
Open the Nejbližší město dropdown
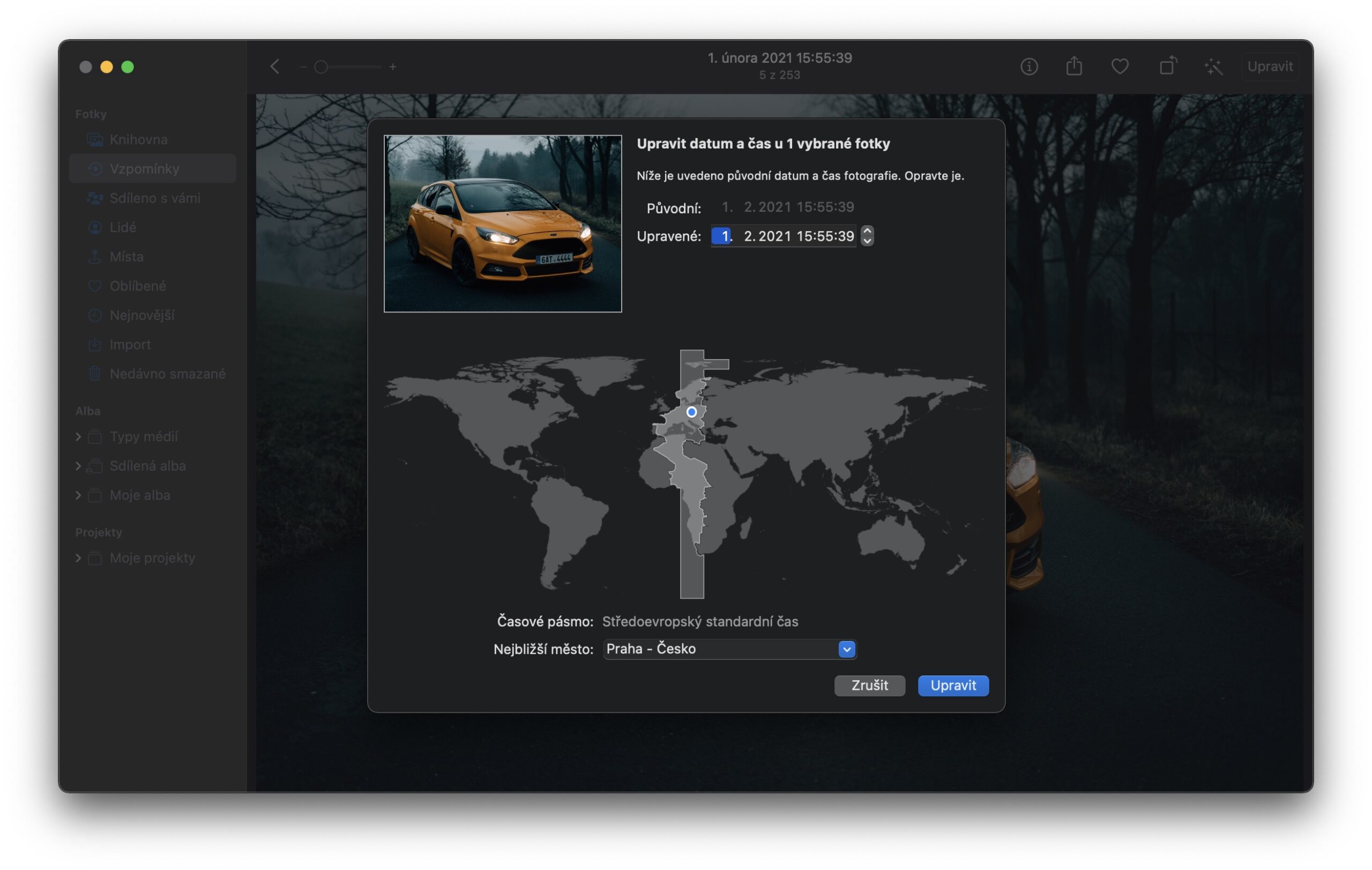pos(847,649)
